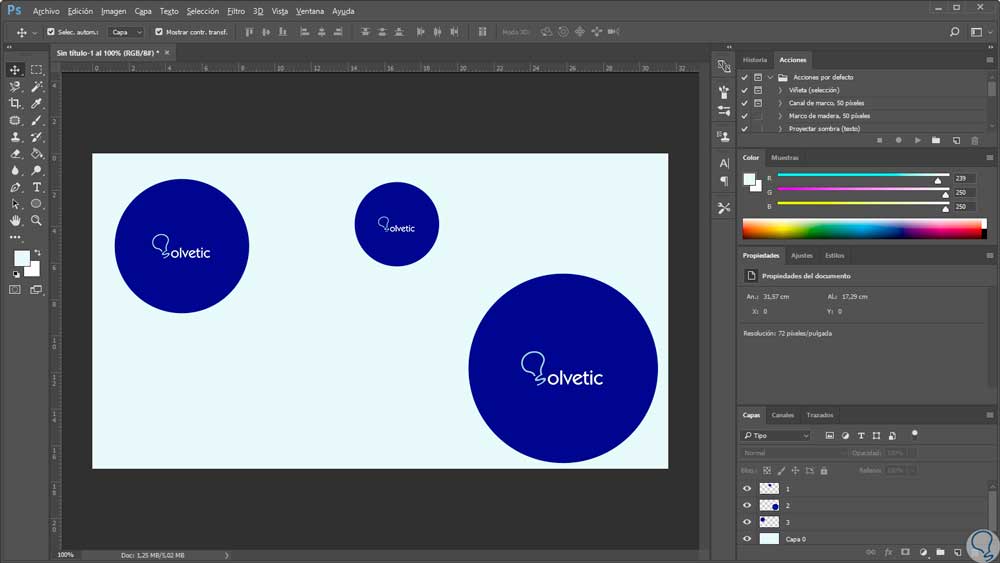Hide layer 1 using its eye icon

coord(746,488)
